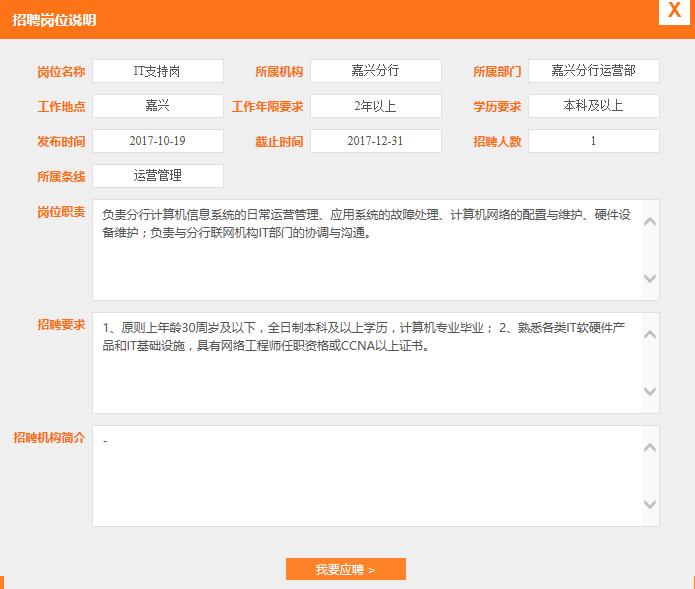Click the 学历要求 field showing 本科及以上
The width and height of the screenshot is (695, 589).
coord(593,106)
